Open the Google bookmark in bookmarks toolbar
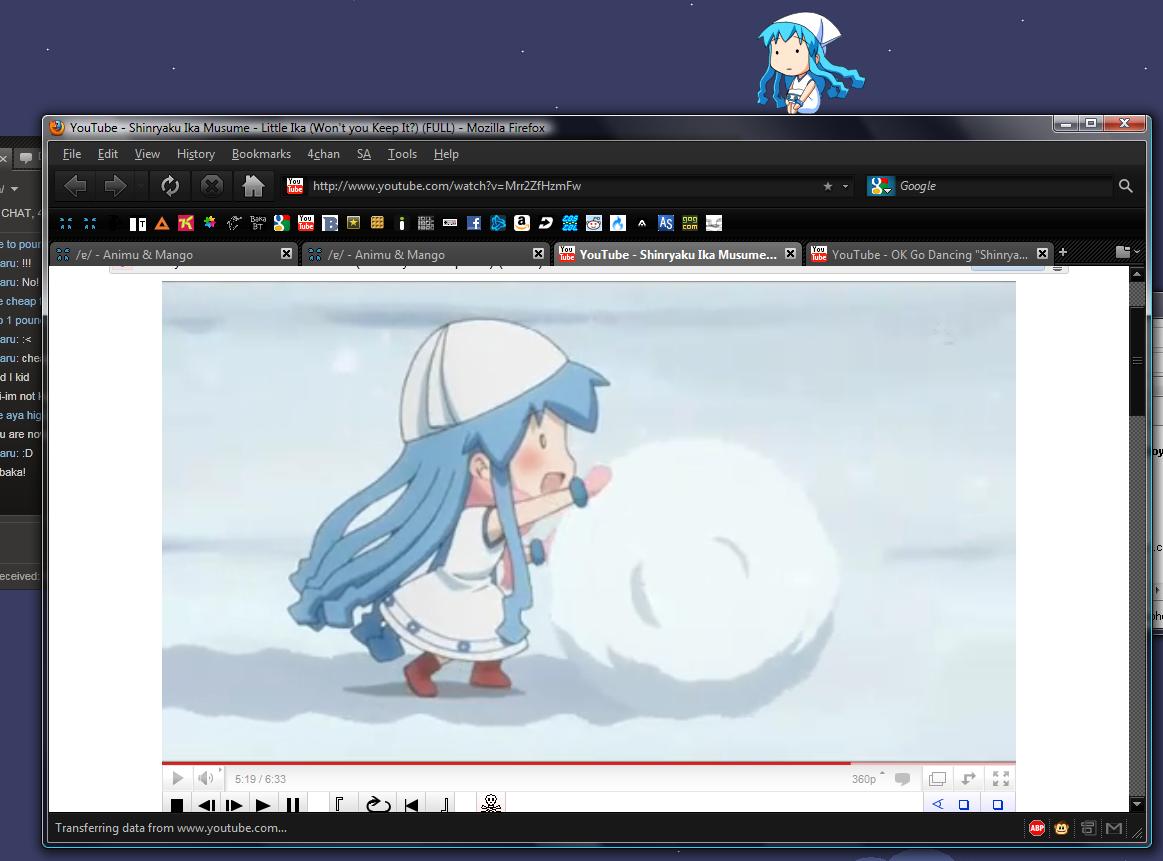 tap(281, 223)
